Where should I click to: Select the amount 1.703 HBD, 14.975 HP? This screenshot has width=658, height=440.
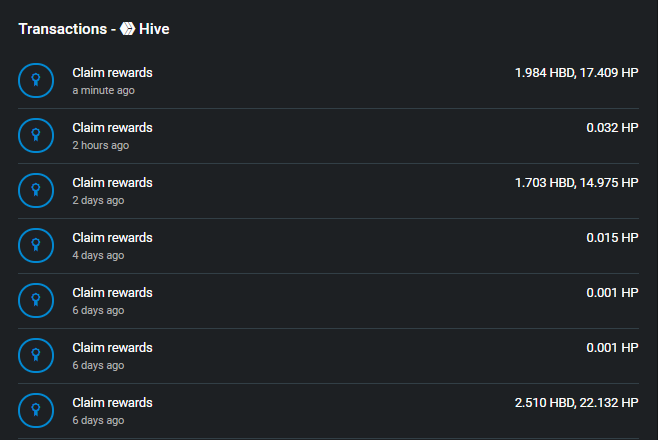pos(577,183)
